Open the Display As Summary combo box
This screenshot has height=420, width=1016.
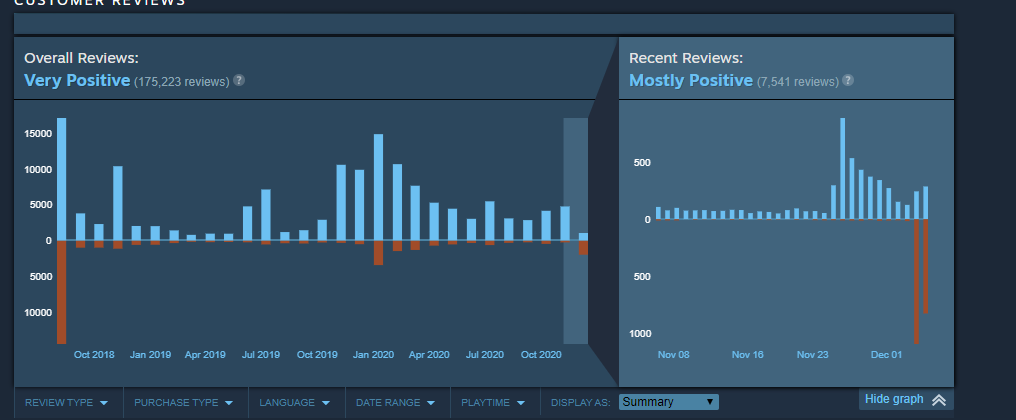[x=669, y=402]
